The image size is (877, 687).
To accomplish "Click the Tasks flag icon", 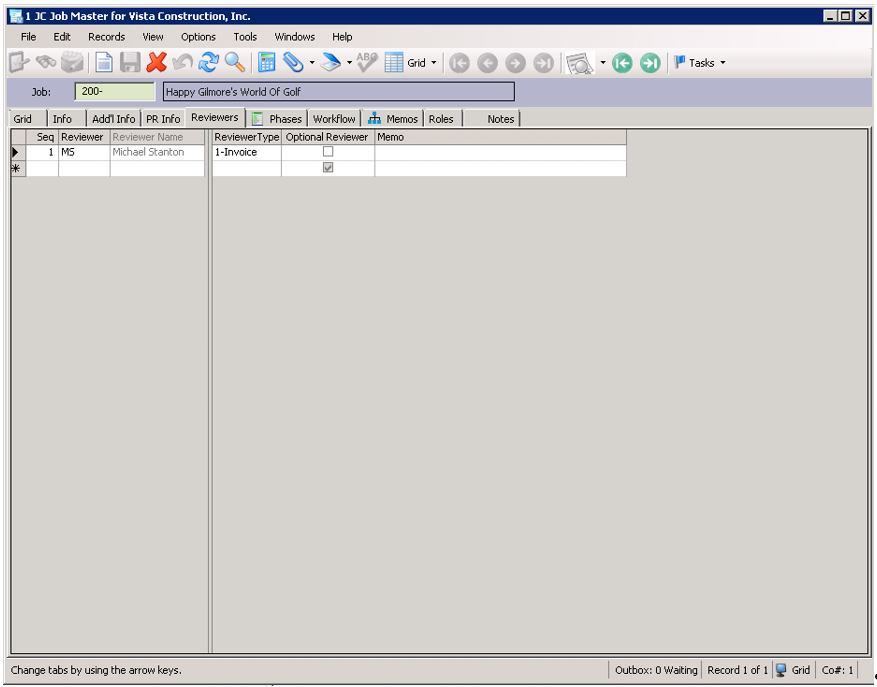I will [680, 62].
